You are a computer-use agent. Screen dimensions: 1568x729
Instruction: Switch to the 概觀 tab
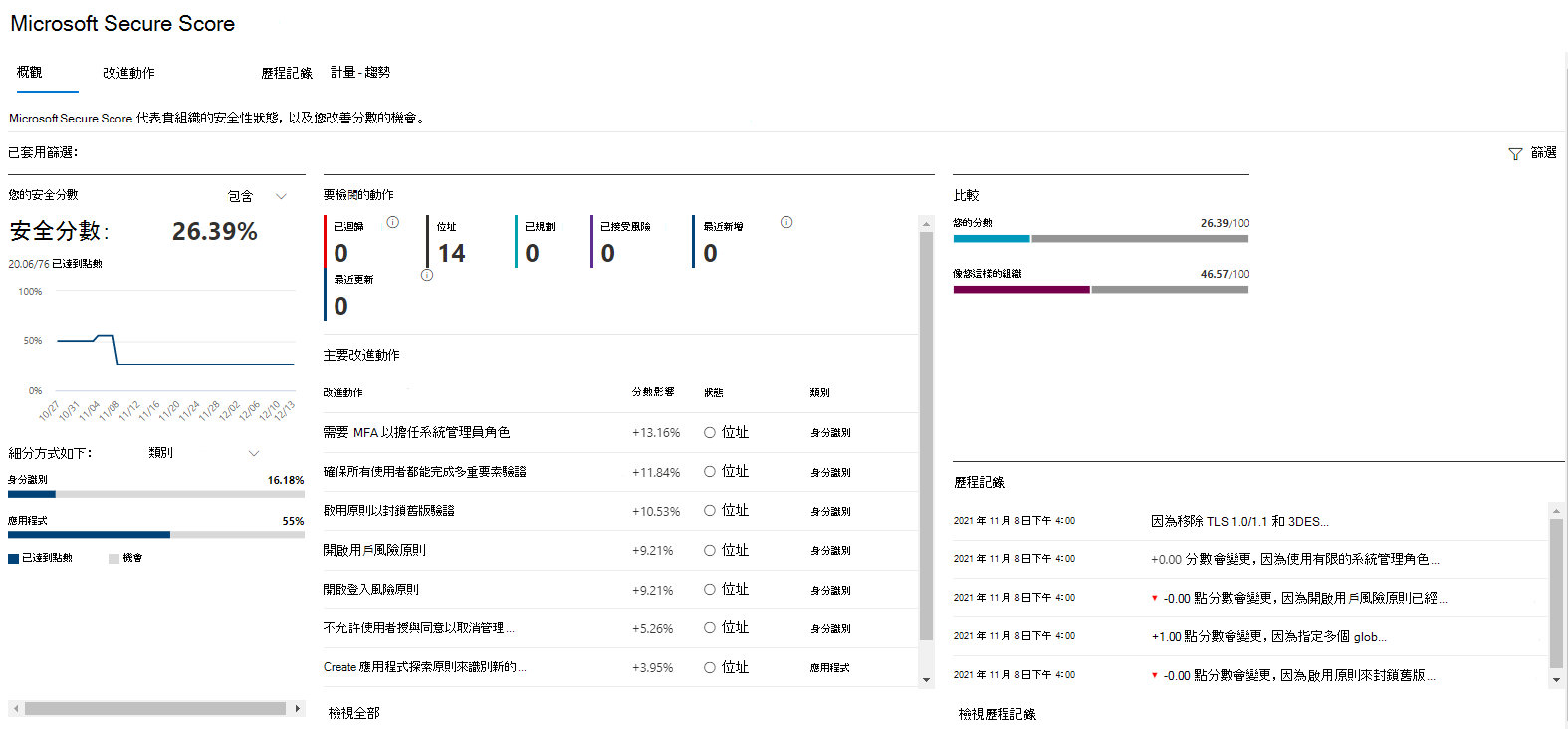[30, 72]
